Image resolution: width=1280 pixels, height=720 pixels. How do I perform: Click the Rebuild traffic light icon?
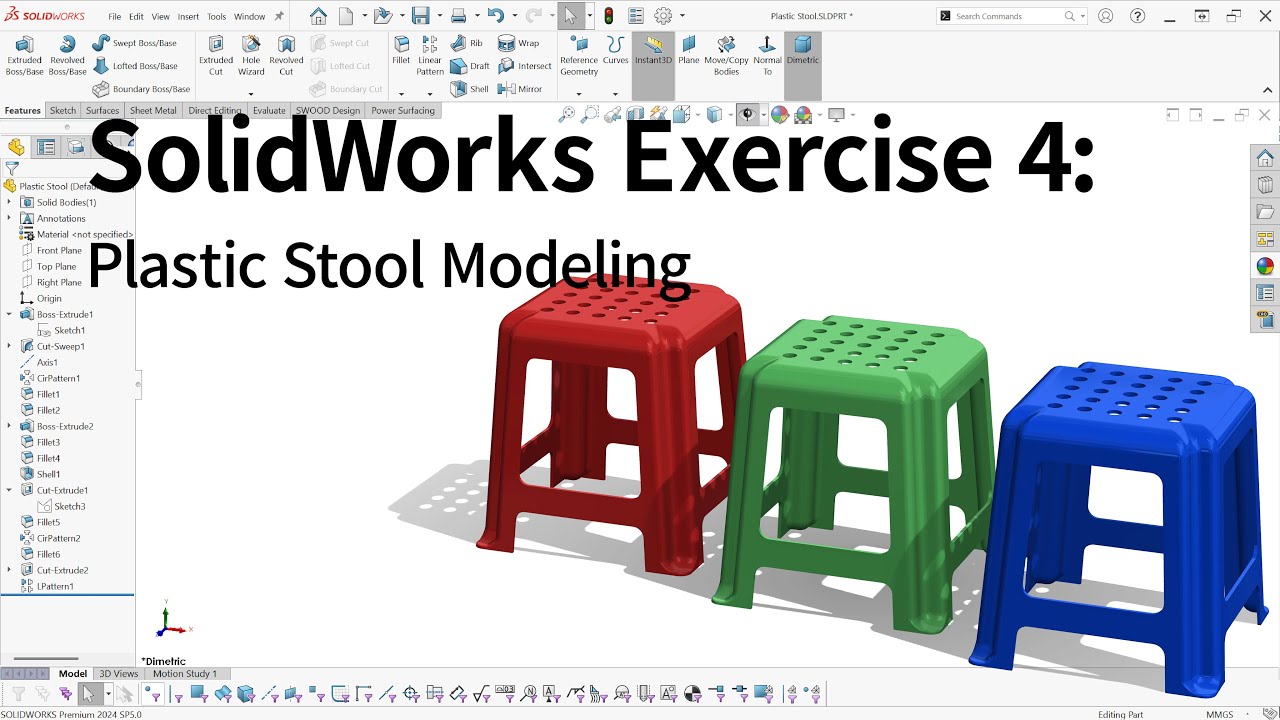[x=608, y=16]
